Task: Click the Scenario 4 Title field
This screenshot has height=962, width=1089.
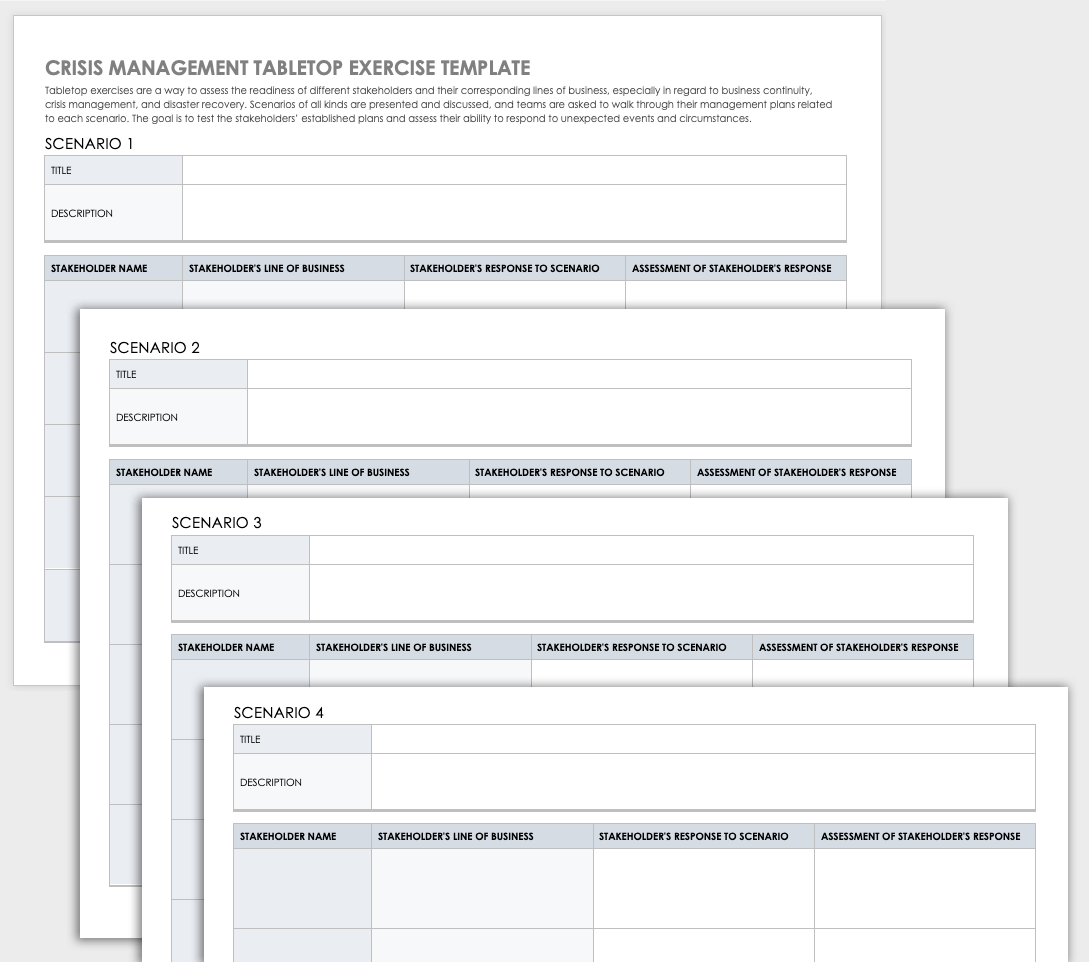Action: click(x=703, y=739)
